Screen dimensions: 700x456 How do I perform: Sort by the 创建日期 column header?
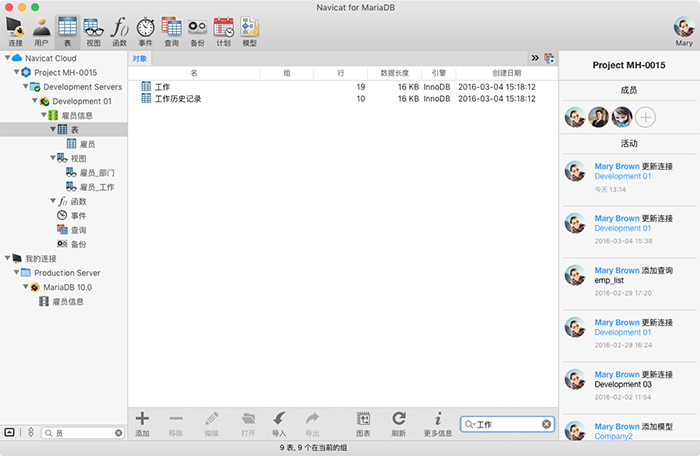(x=507, y=73)
